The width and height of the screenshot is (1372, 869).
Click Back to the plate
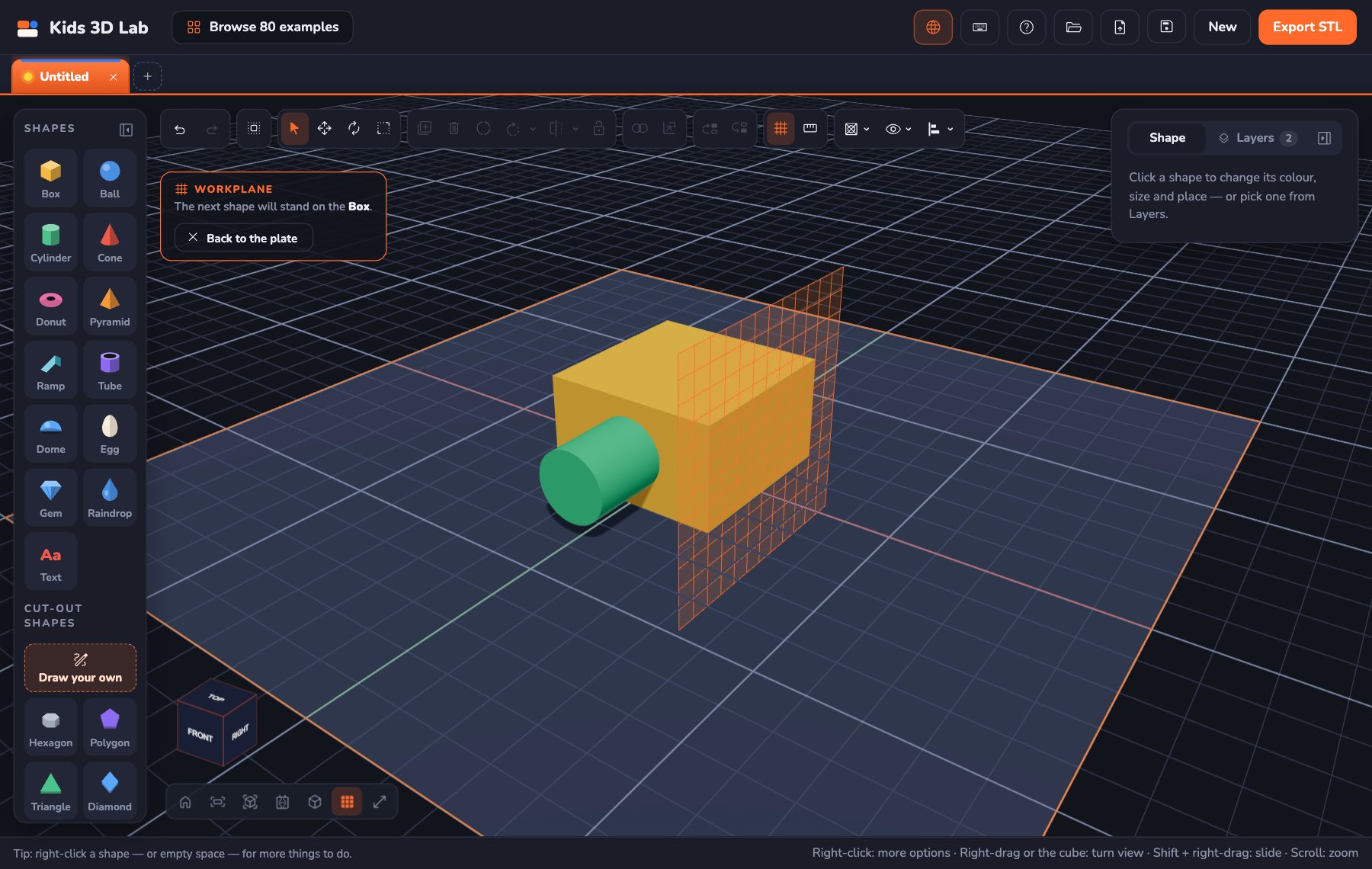coord(243,238)
